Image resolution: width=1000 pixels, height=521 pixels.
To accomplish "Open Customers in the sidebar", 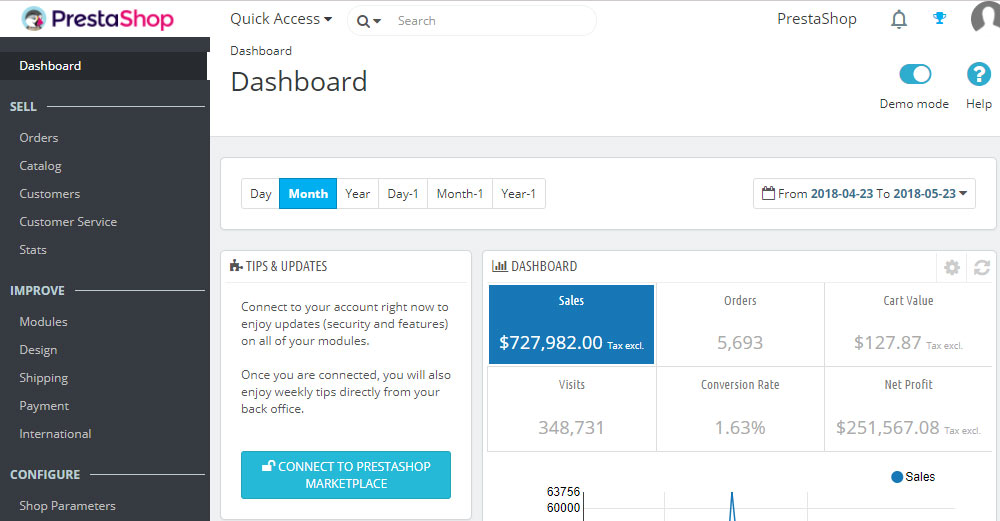I will [x=50, y=194].
